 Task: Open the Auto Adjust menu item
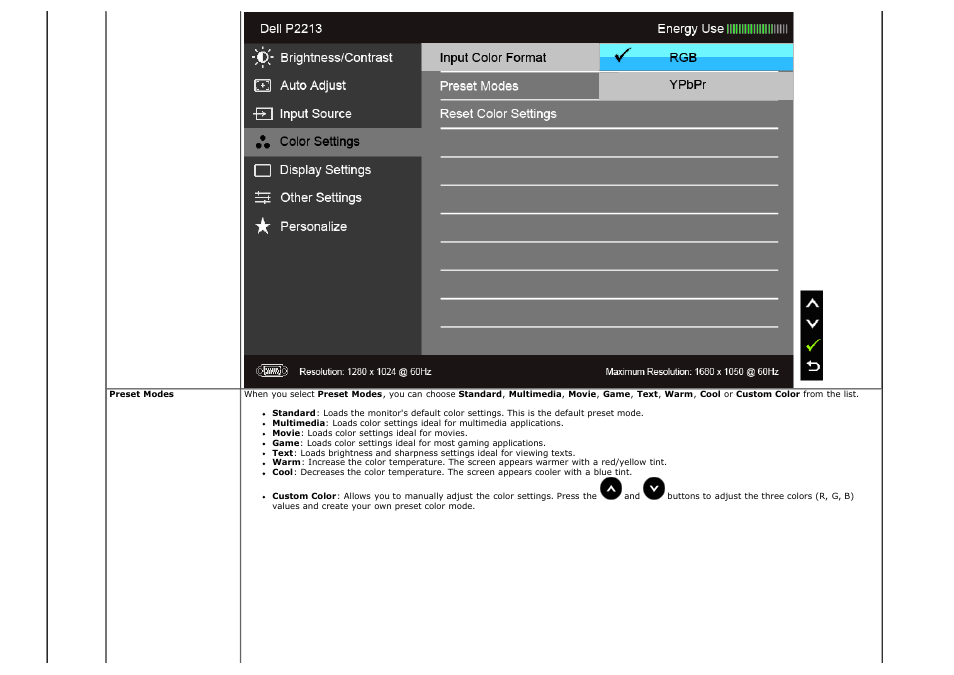pos(333,86)
